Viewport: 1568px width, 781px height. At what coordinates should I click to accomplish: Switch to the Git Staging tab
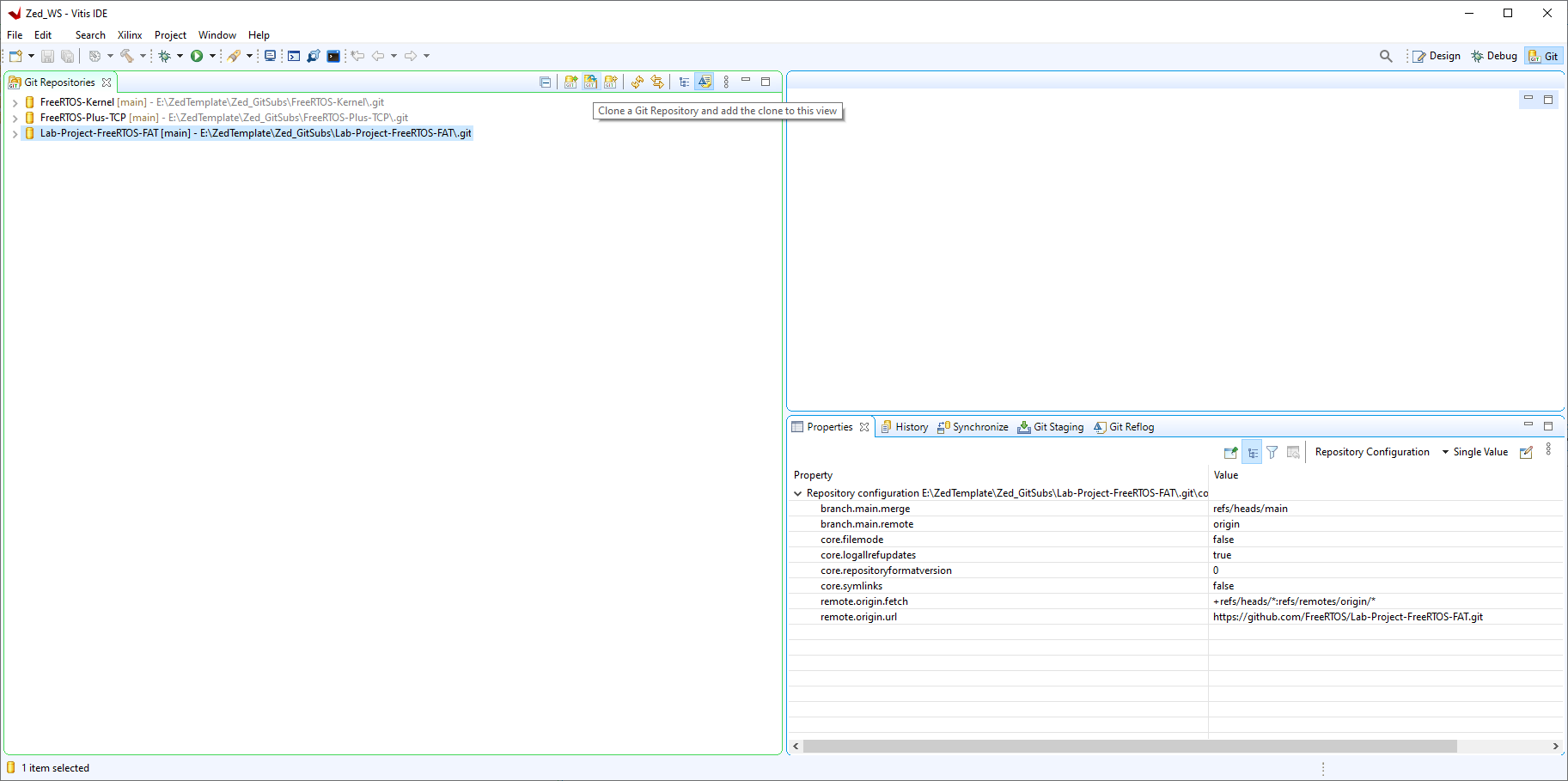[x=1051, y=427]
